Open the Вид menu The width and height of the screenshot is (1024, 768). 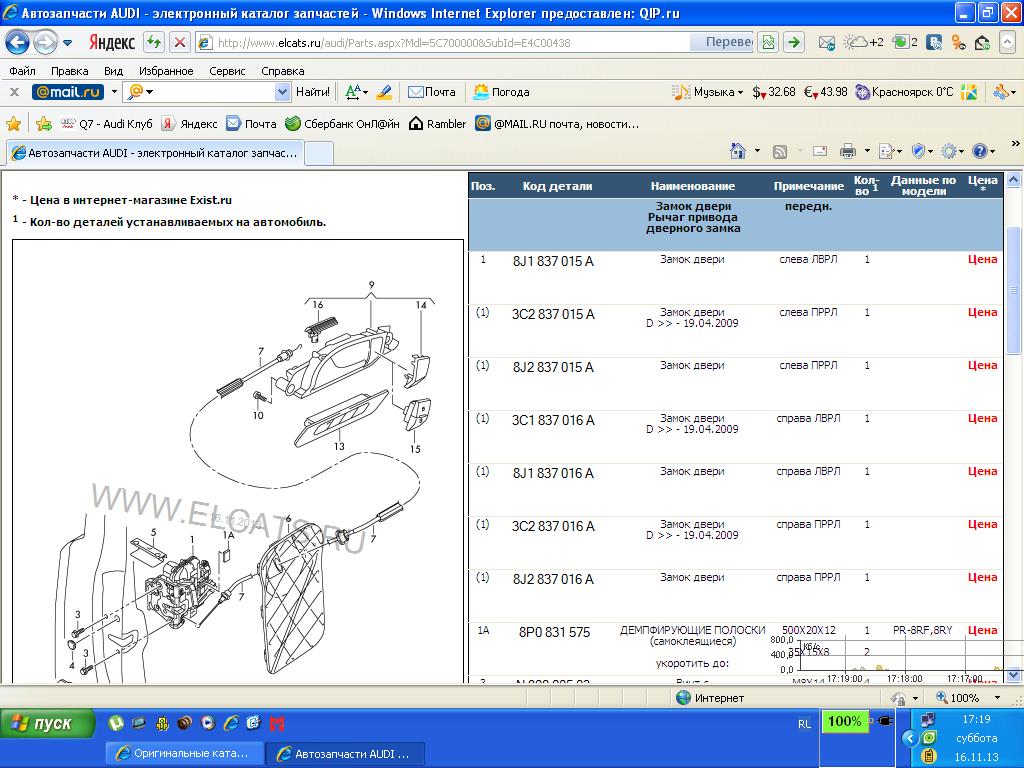113,71
